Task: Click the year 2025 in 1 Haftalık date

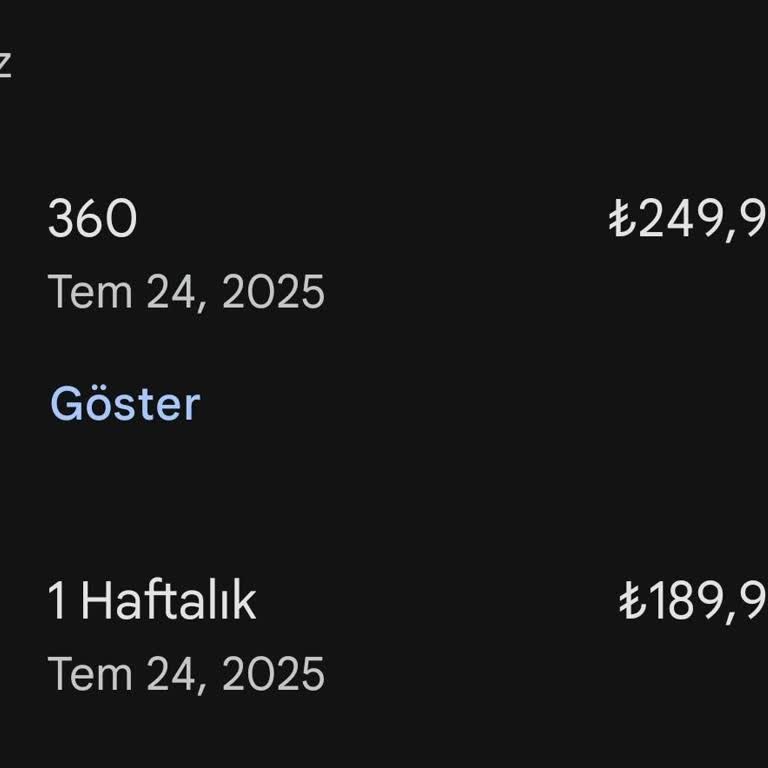Action: (273, 675)
